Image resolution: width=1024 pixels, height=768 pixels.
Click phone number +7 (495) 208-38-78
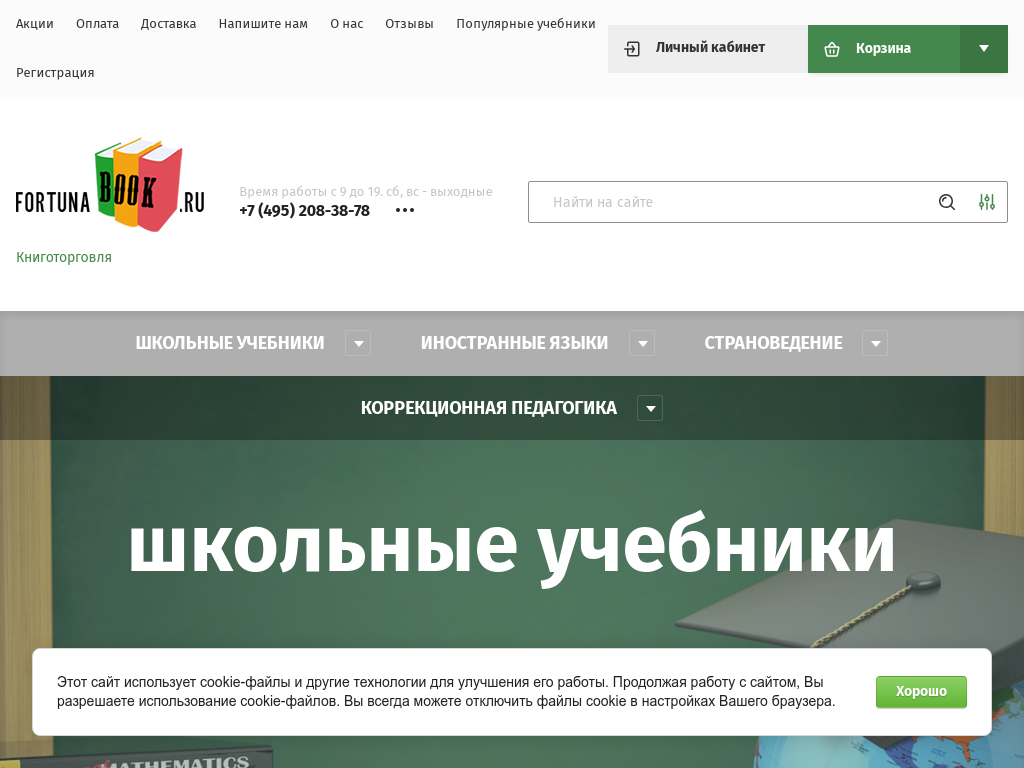pos(304,210)
